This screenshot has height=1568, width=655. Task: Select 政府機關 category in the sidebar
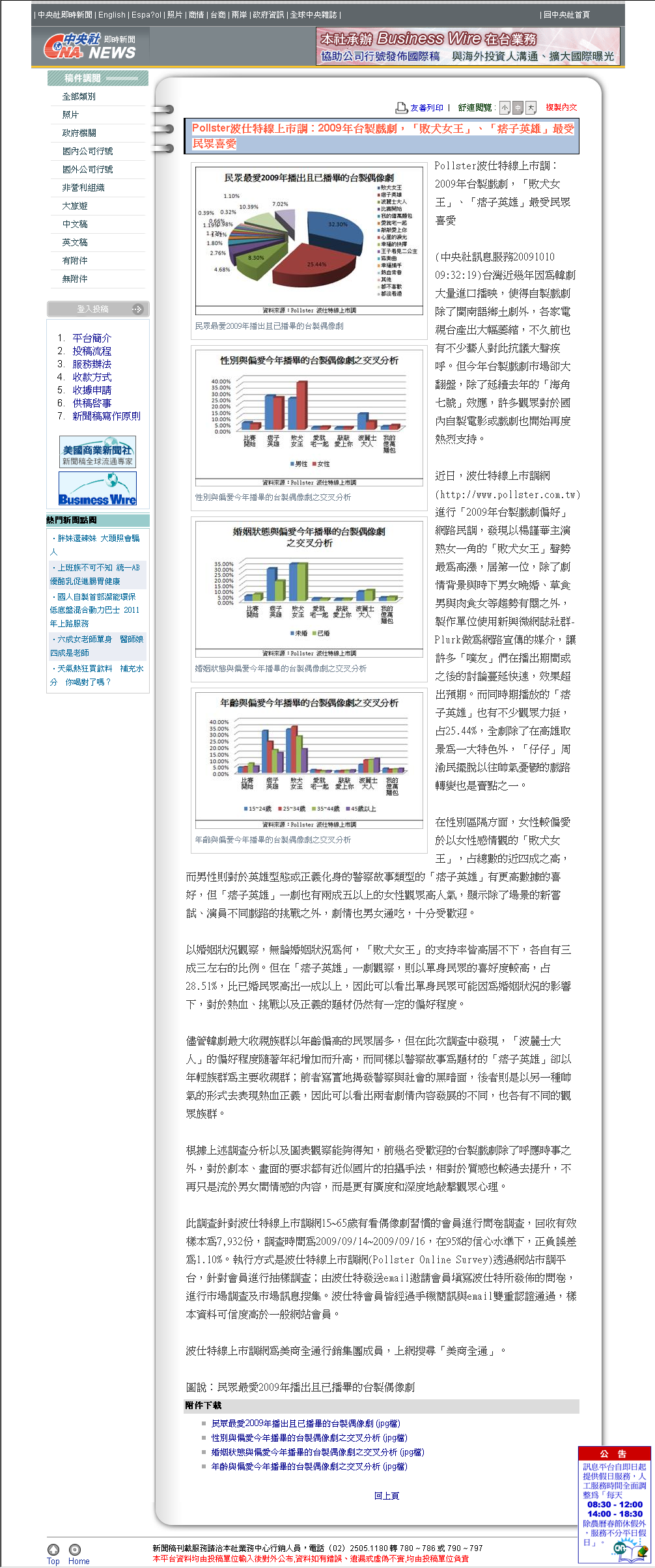[x=79, y=133]
